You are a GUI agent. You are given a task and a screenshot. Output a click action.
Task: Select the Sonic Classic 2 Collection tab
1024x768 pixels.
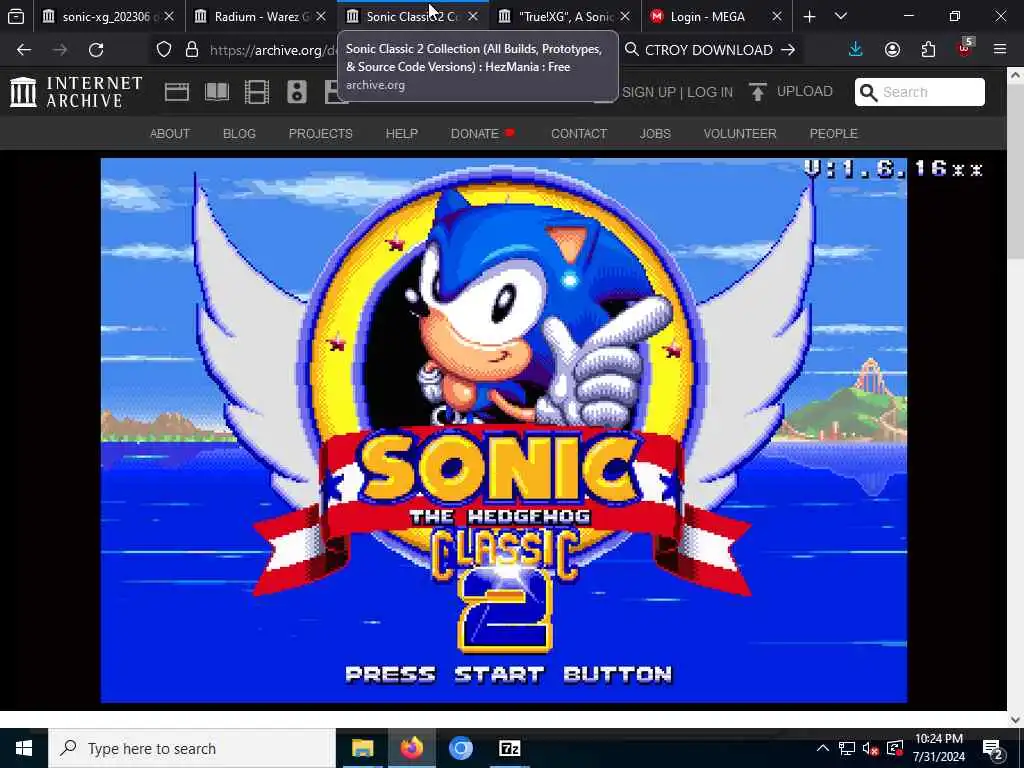coord(413,16)
